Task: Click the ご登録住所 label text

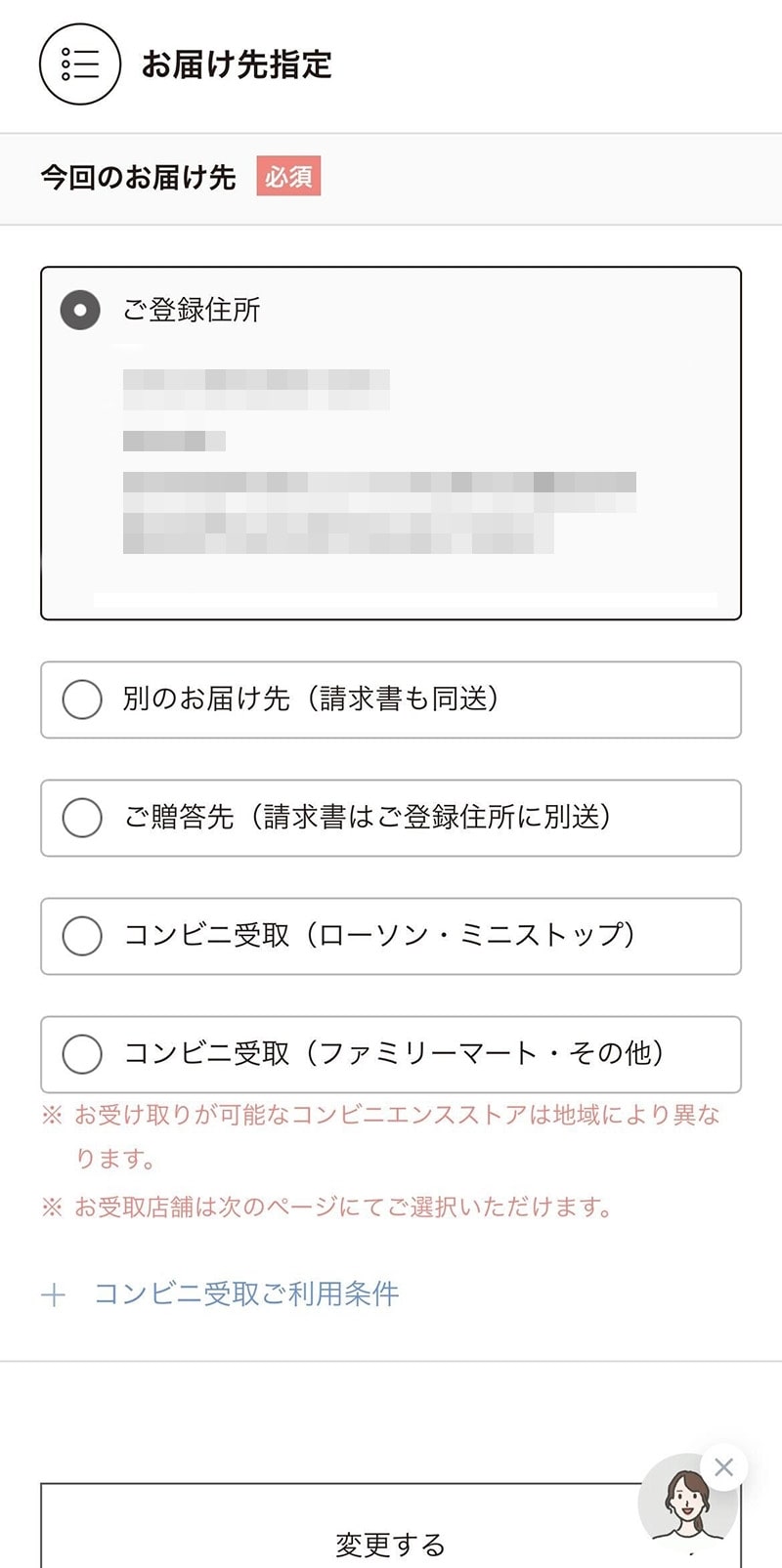Action: [192, 310]
